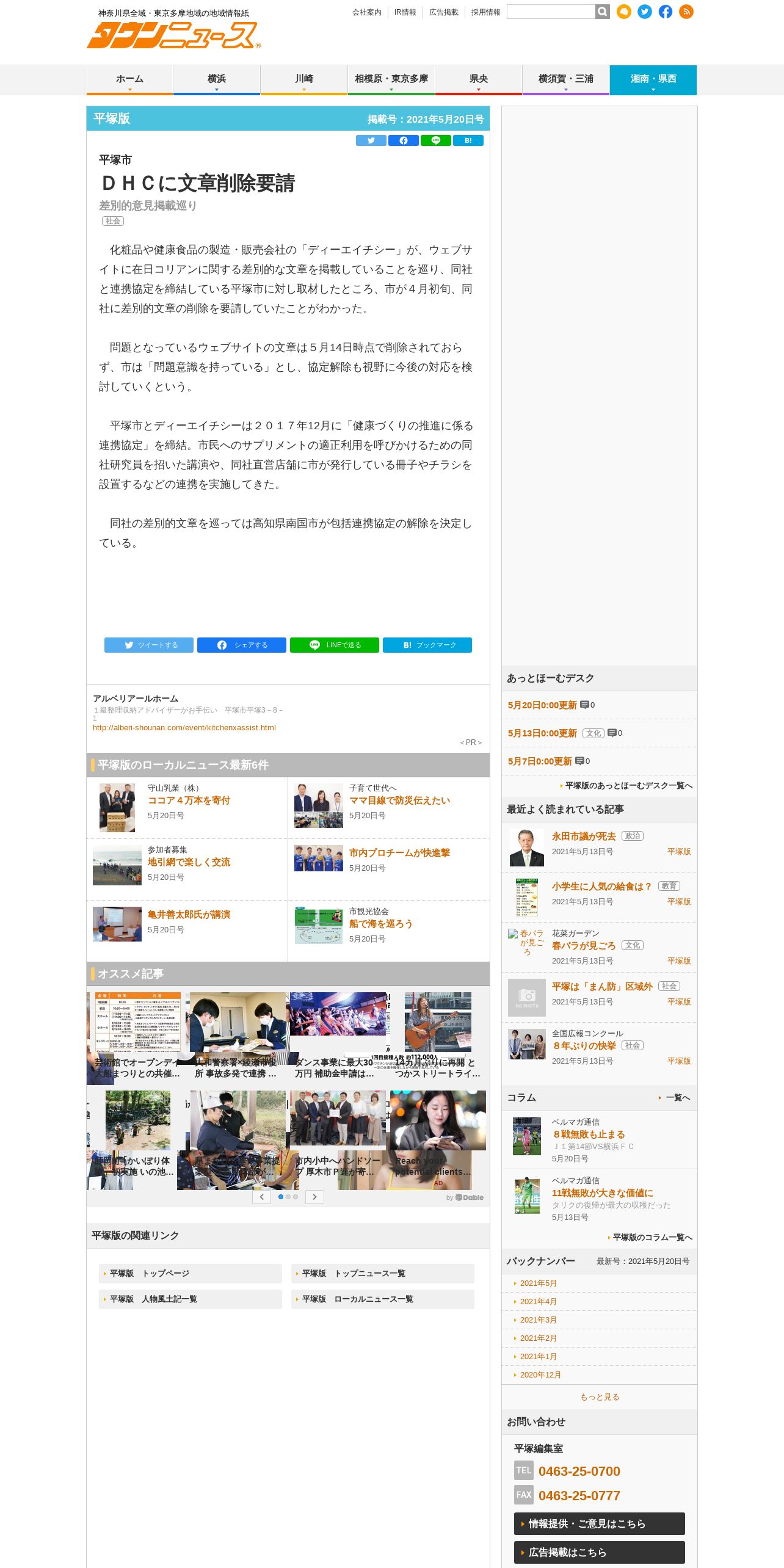
Task: Open 小学生に人気の給食は？ article
Action: [x=602, y=887]
